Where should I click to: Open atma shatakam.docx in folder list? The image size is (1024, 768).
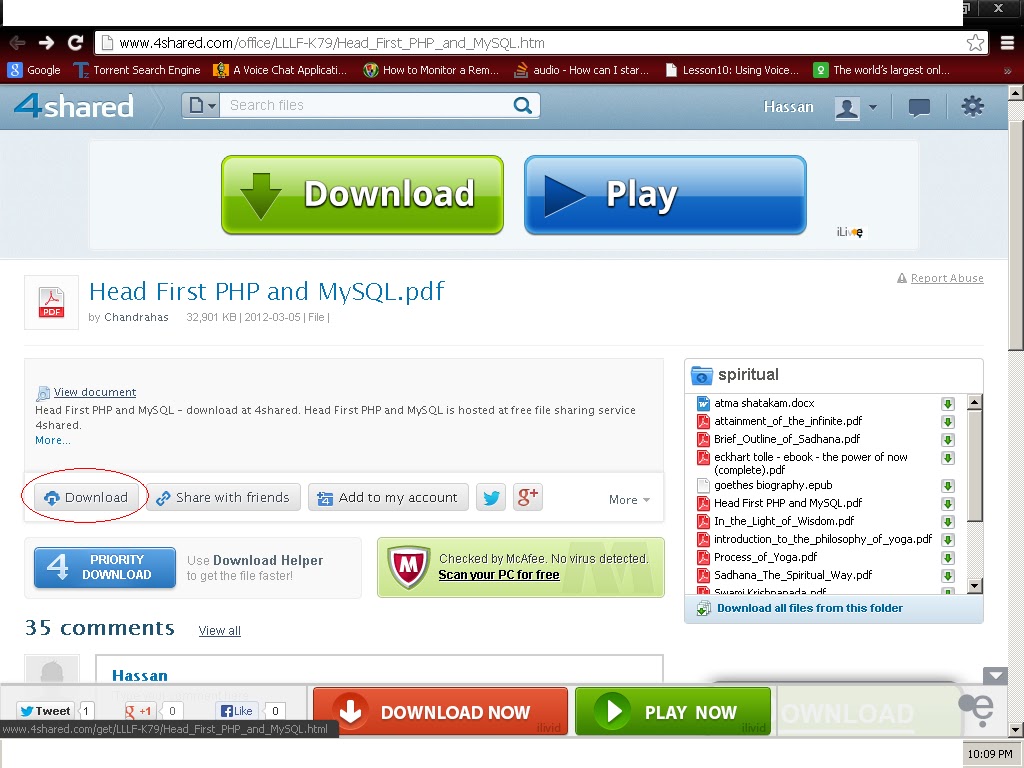[764, 403]
